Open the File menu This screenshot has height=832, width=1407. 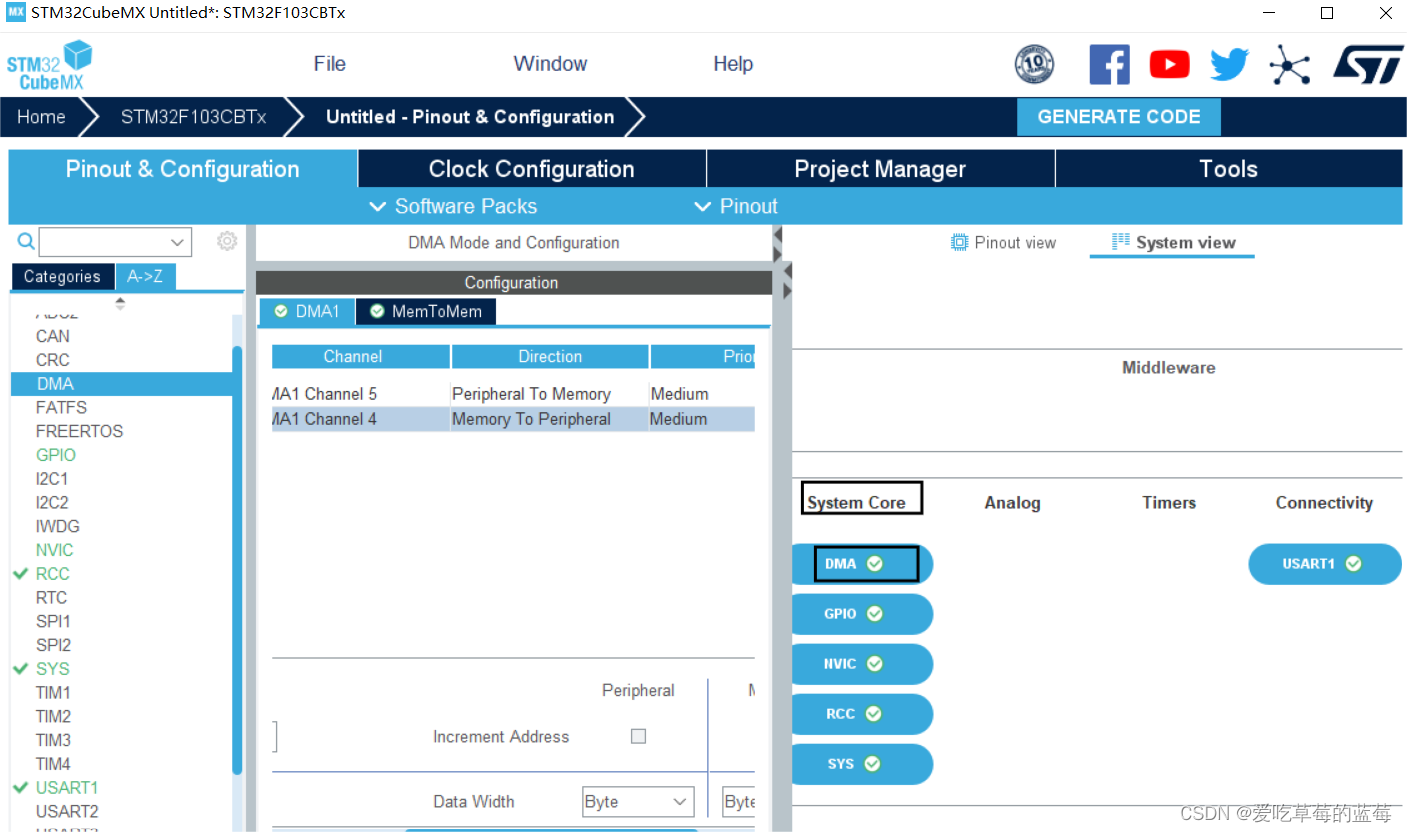pyautogui.click(x=329, y=64)
